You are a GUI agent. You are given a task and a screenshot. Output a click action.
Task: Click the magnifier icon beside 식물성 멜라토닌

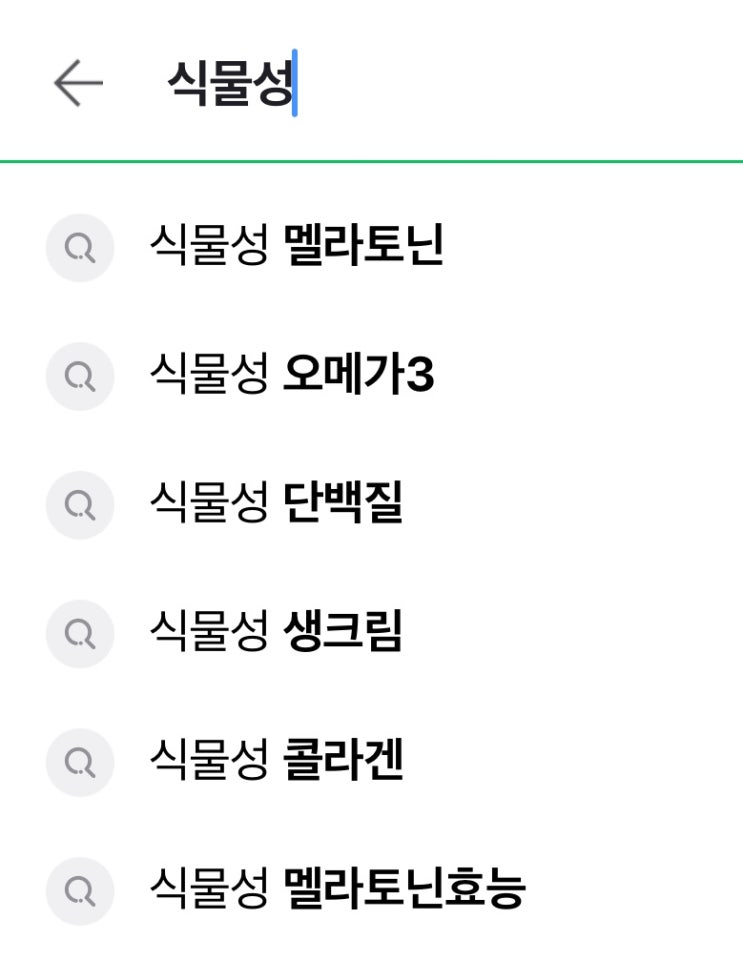point(79,247)
